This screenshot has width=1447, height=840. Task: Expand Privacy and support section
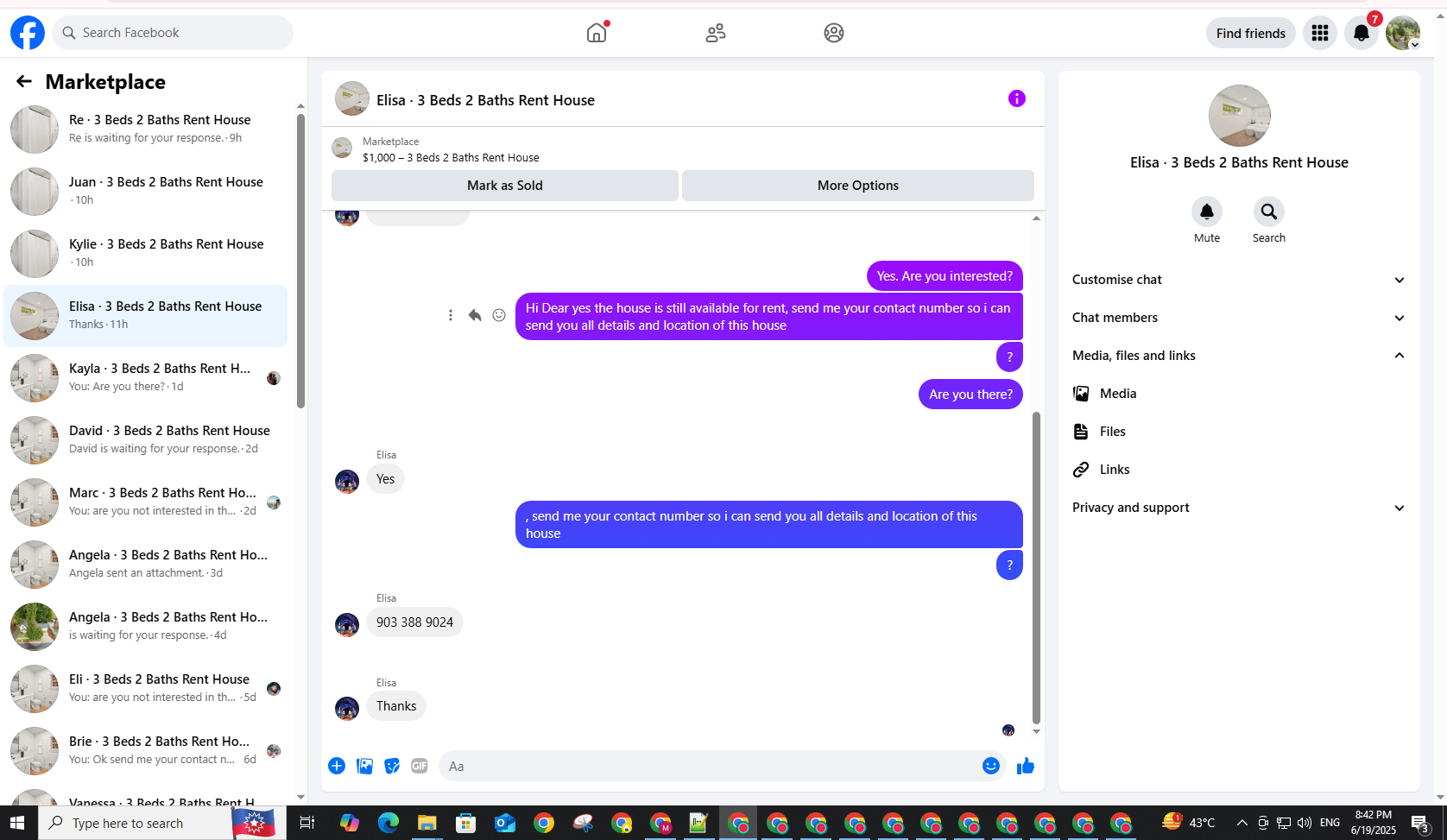coord(1238,508)
